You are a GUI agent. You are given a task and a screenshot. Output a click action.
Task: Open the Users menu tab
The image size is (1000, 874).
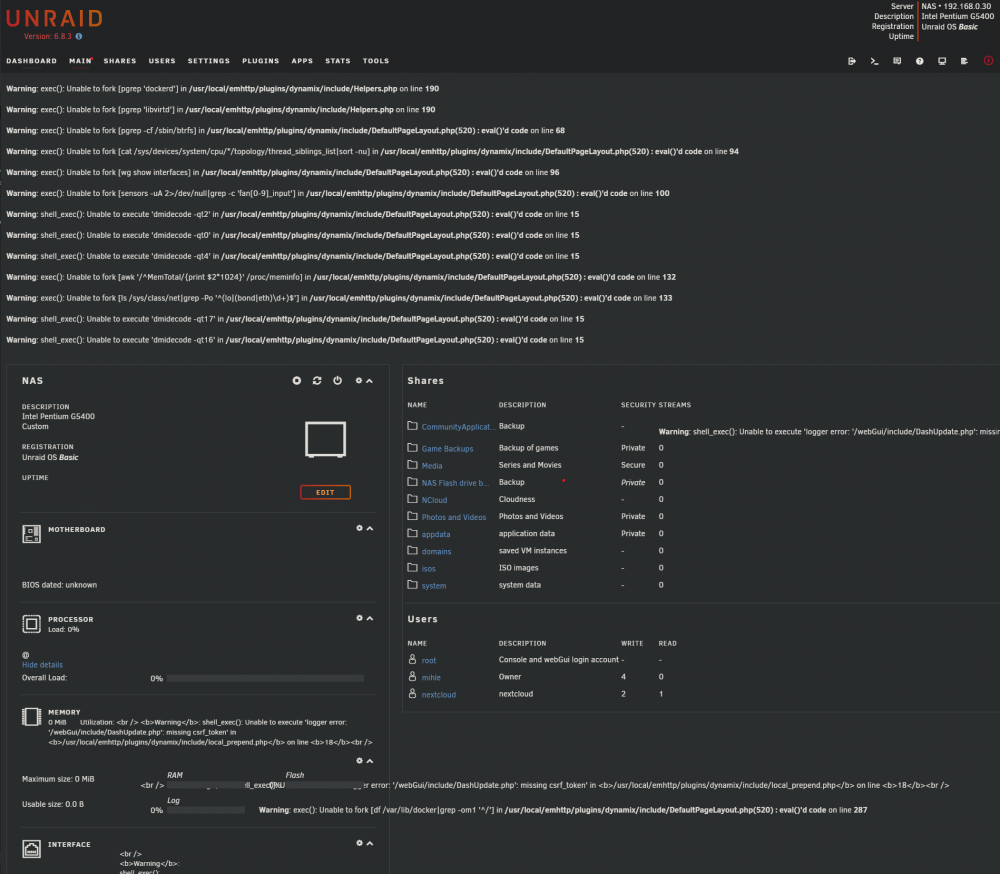pos(162,61)
